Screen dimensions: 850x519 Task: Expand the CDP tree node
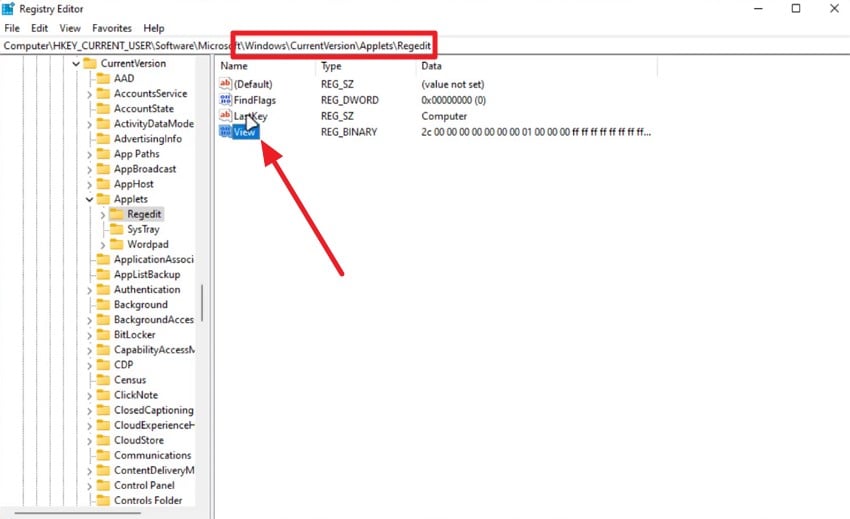coord(89,366)
